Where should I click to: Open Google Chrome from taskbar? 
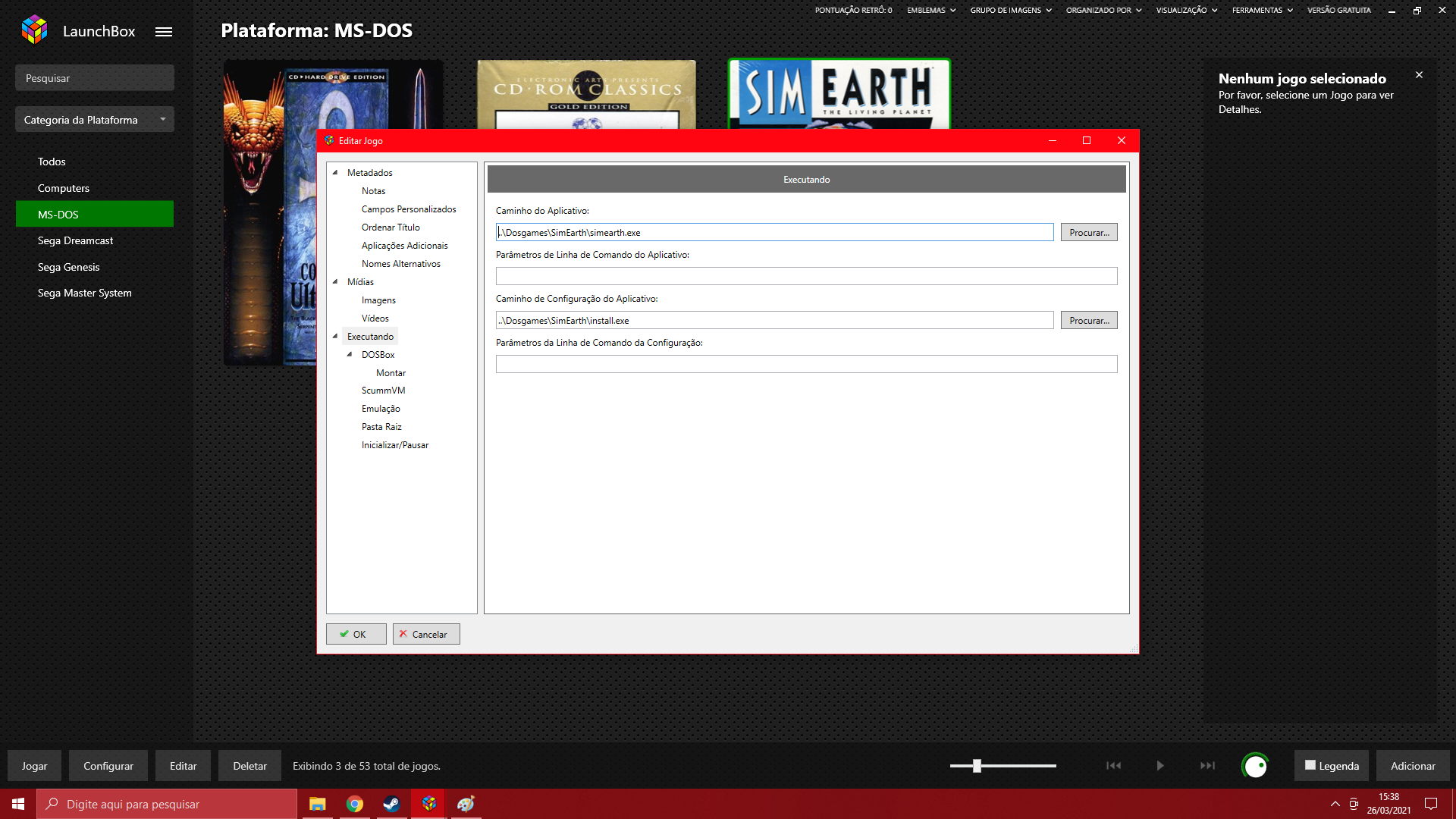pyautogui.click(x=354, y=804)
